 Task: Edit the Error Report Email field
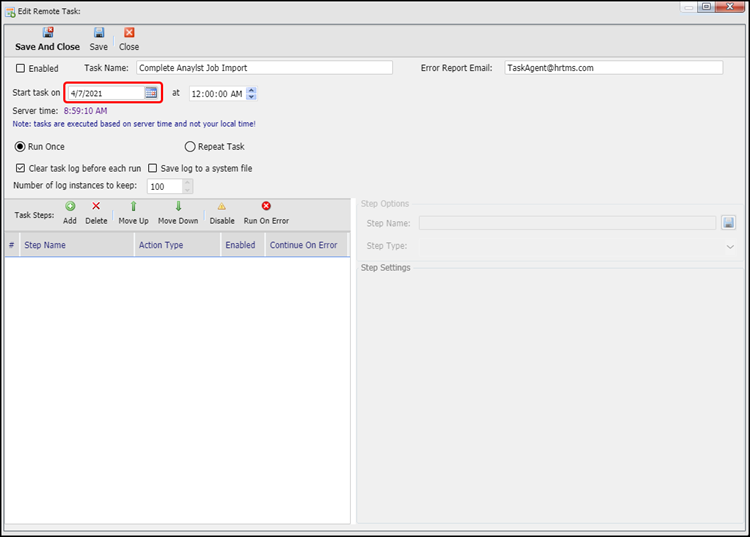click(x=613, y=68)
